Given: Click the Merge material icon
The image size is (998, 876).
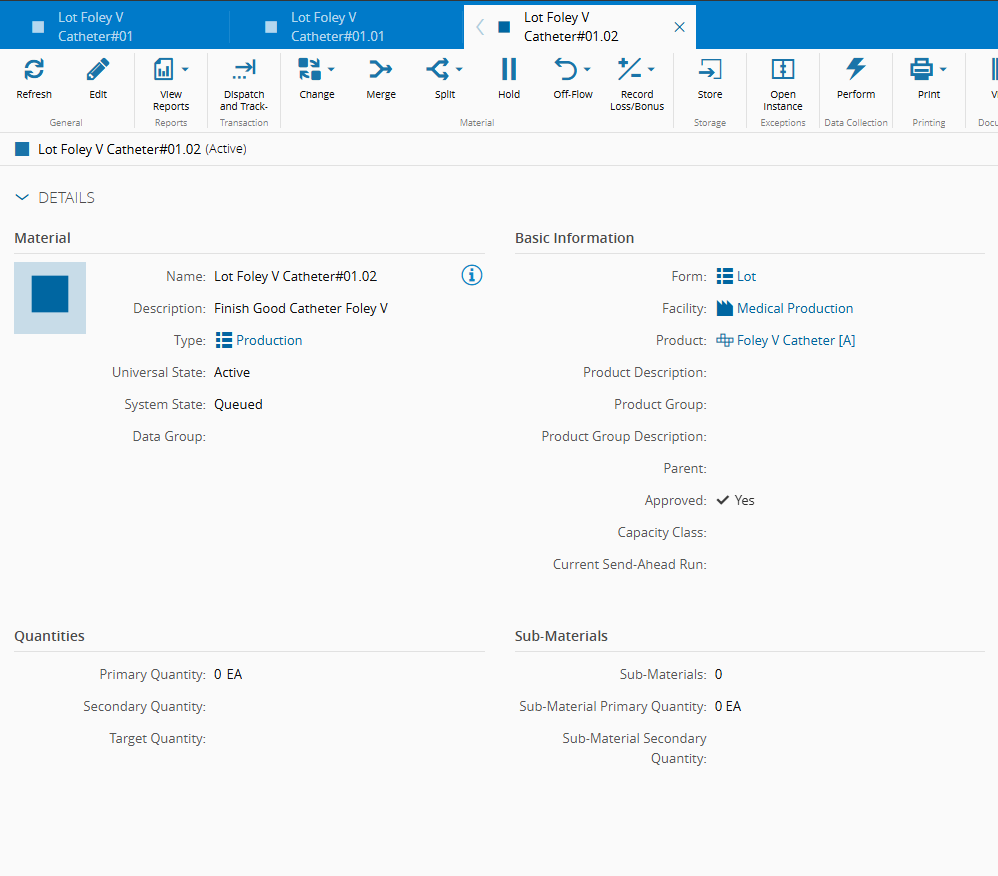Looking at the screenshot, I should point(381,70).
